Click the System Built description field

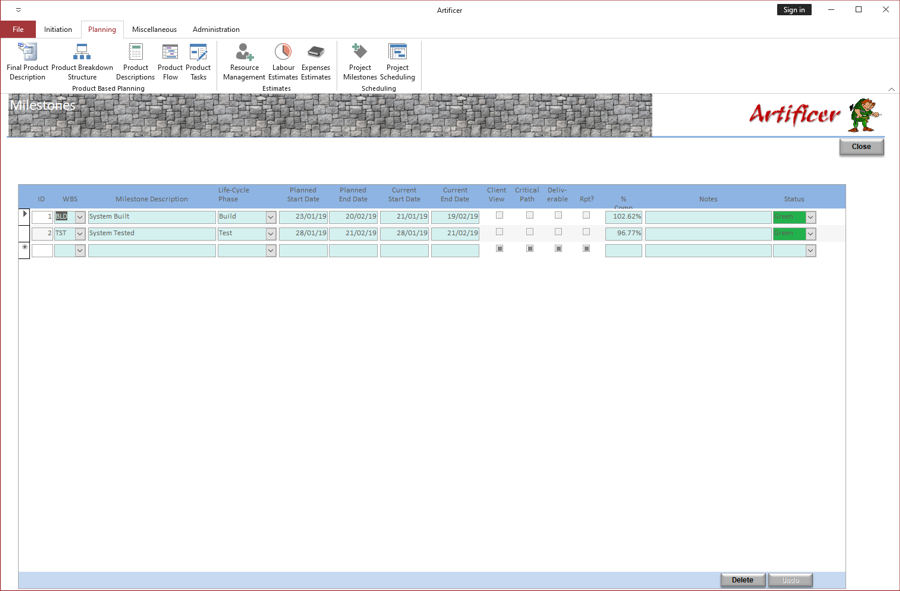152,217
